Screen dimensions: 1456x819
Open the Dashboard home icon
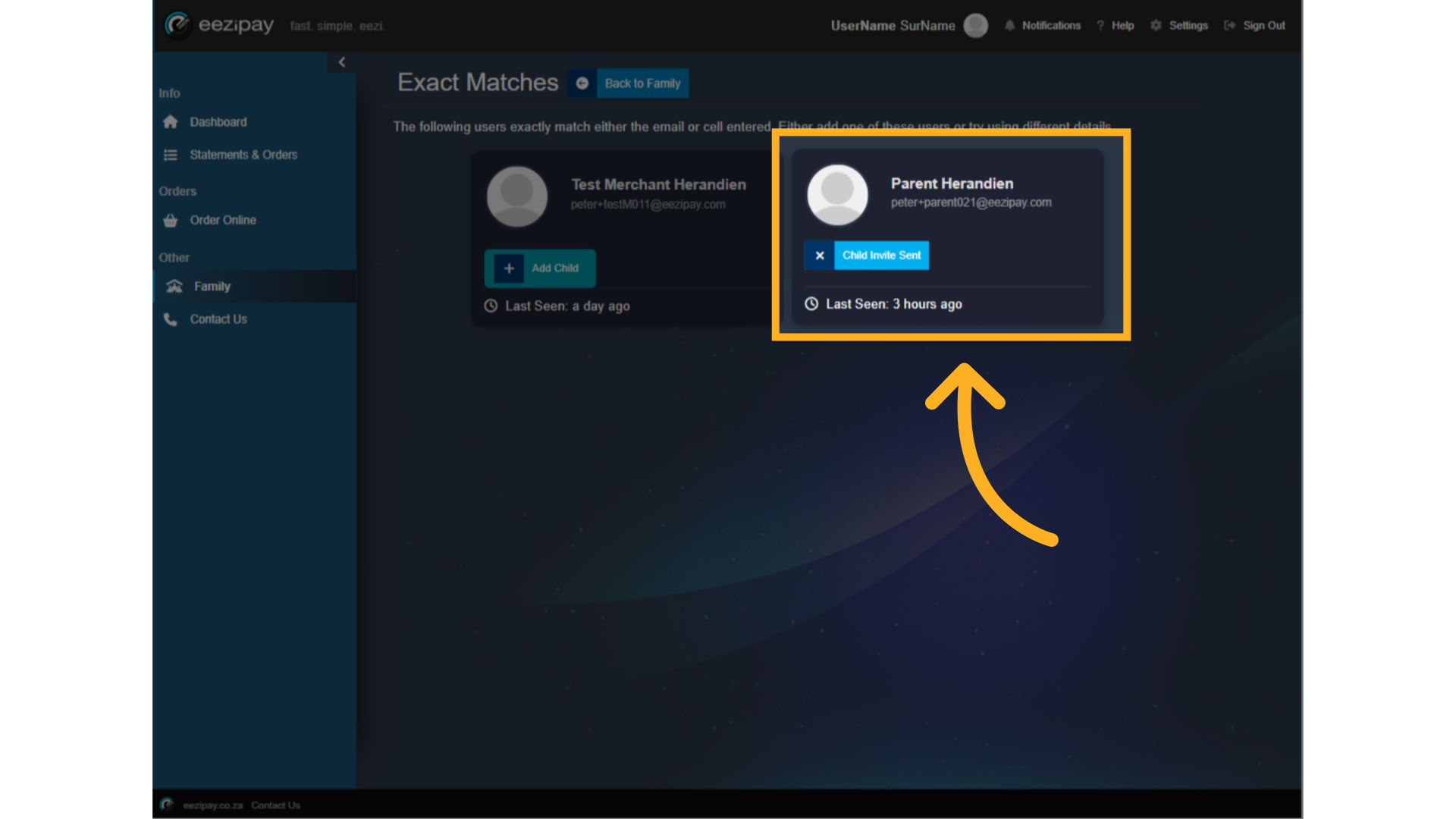pos(171,122)
